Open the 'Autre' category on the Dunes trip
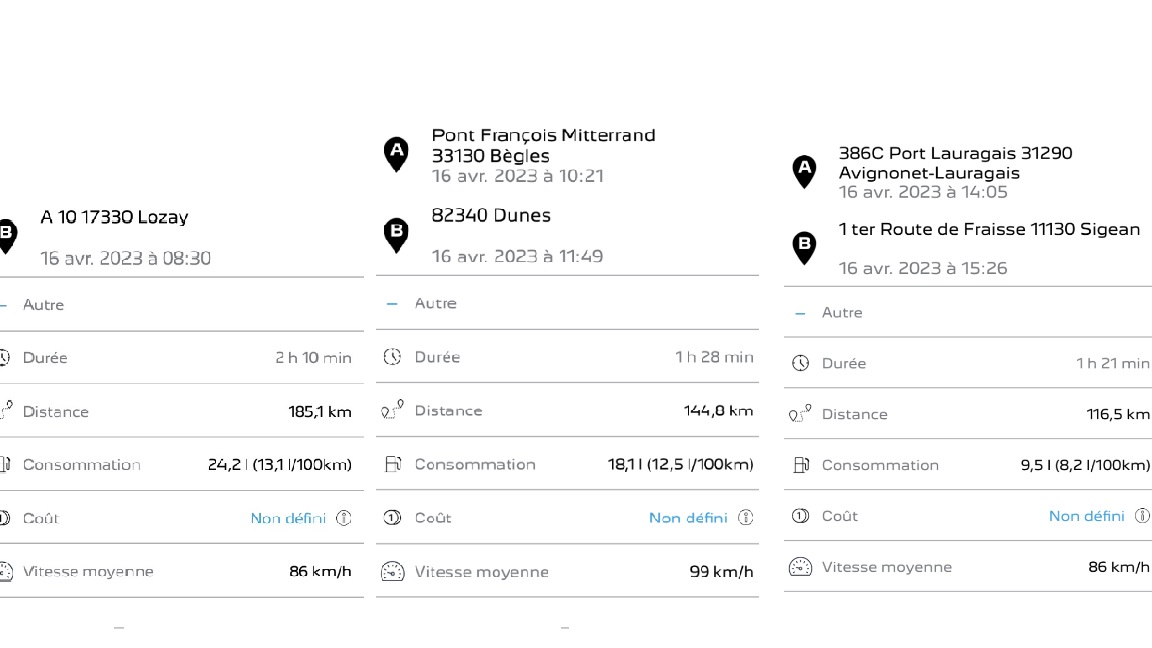This screenshot has height=648, width=1152. coord(435,303)
